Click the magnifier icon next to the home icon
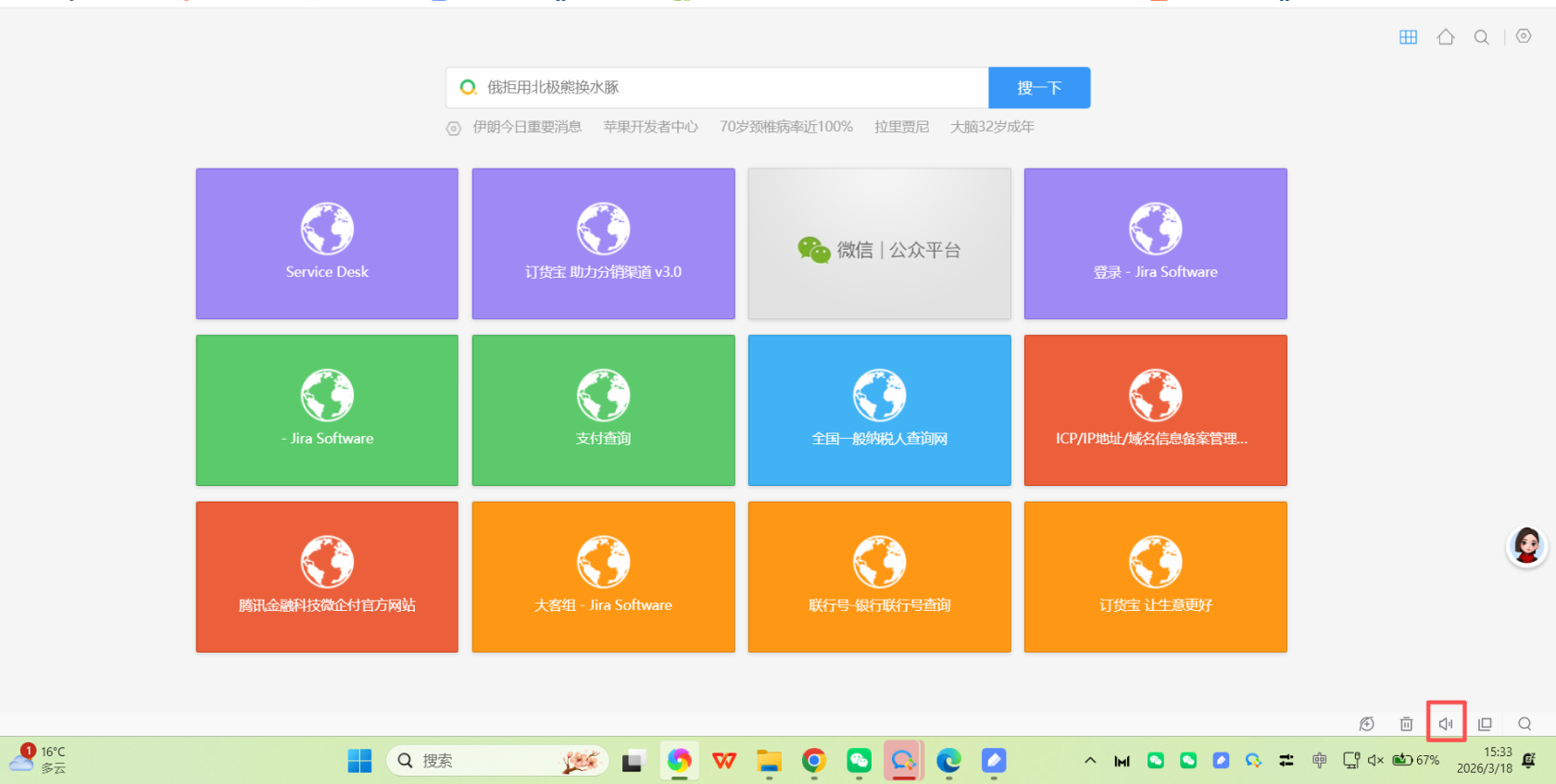Image resolution: width=1556 pixels, height=784 pixels. click(x=1482, y=37)
